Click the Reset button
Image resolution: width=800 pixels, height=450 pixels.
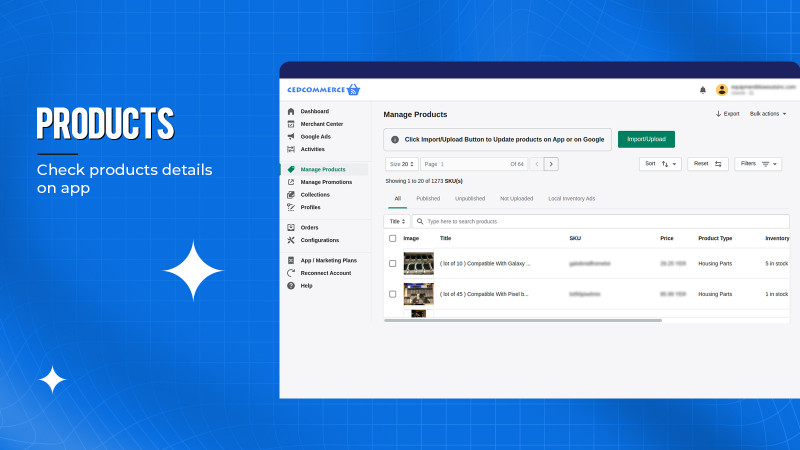click(x=707, y=163)
